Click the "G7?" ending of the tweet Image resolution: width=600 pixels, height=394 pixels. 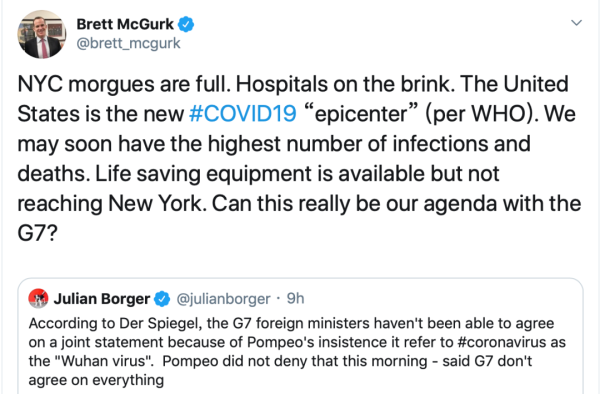pos(37,233)
